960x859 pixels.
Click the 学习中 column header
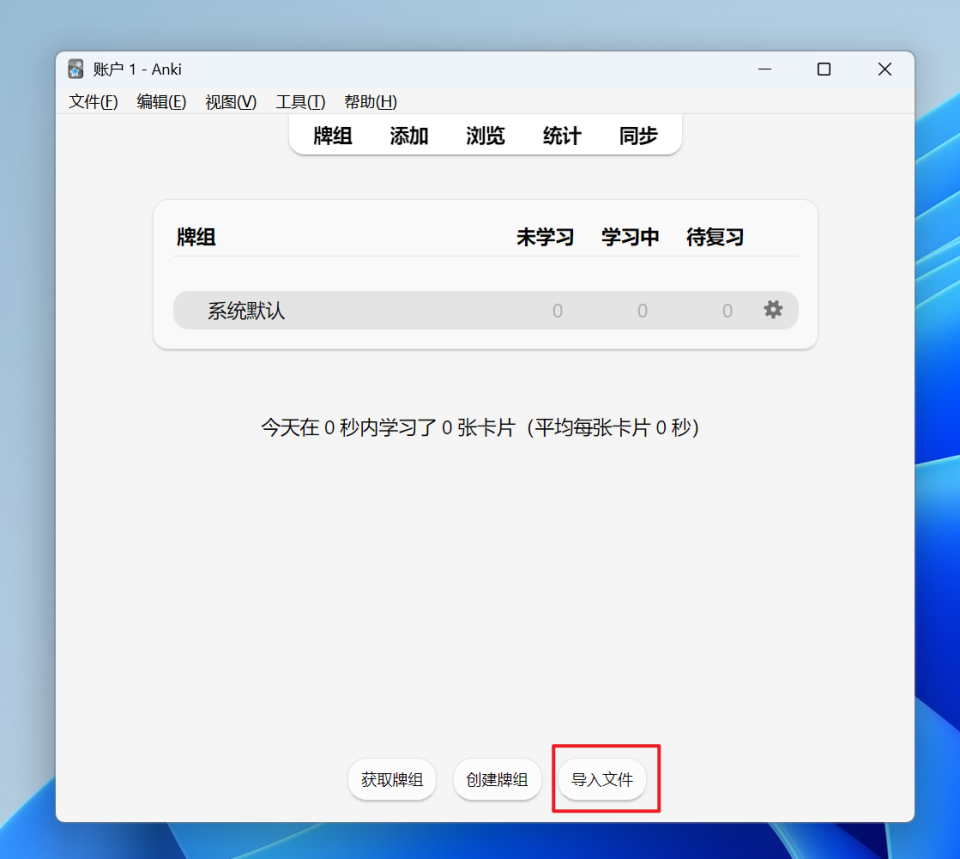[630, 237]
